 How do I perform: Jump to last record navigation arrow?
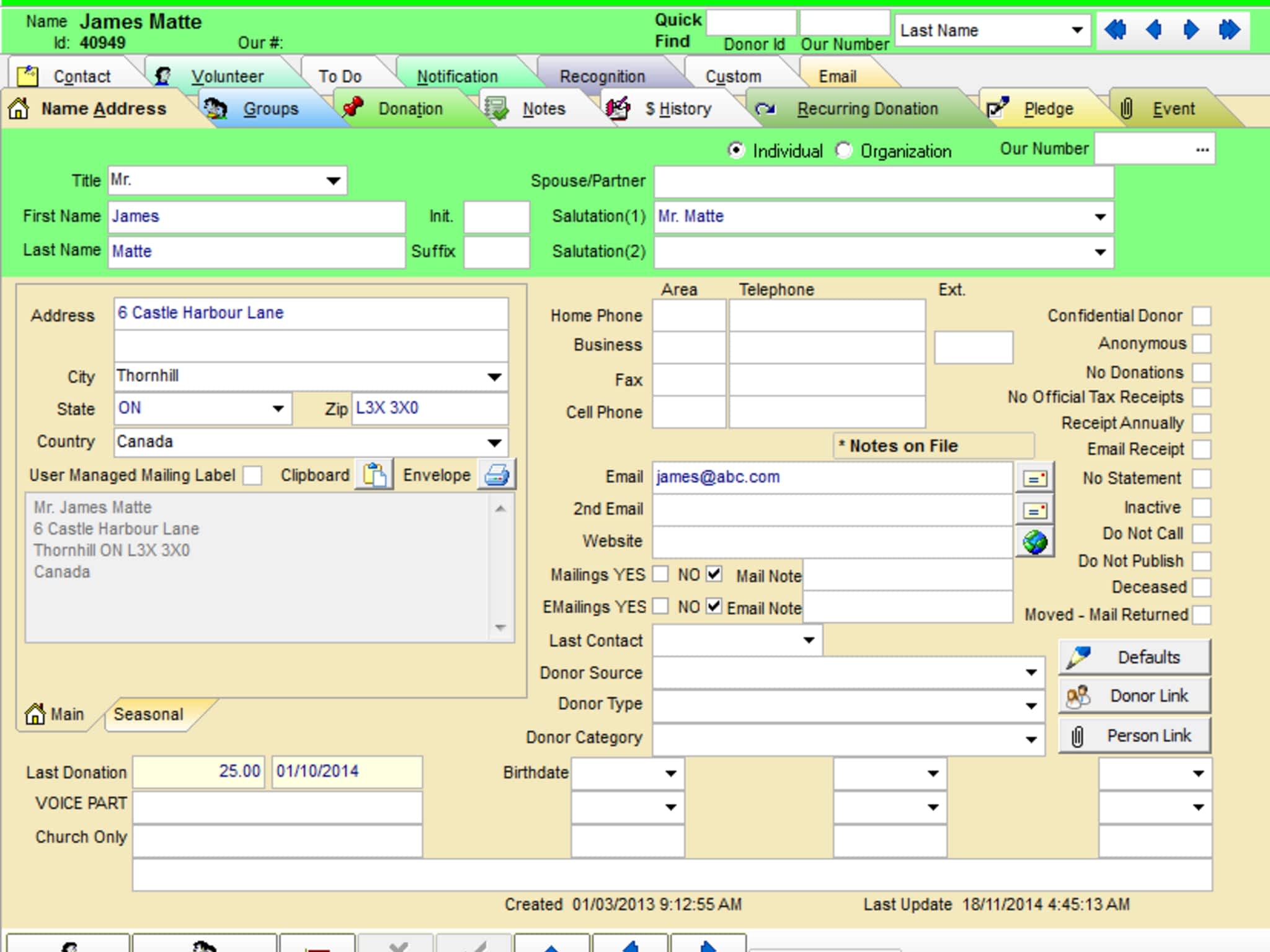(x=1229, y=29)
